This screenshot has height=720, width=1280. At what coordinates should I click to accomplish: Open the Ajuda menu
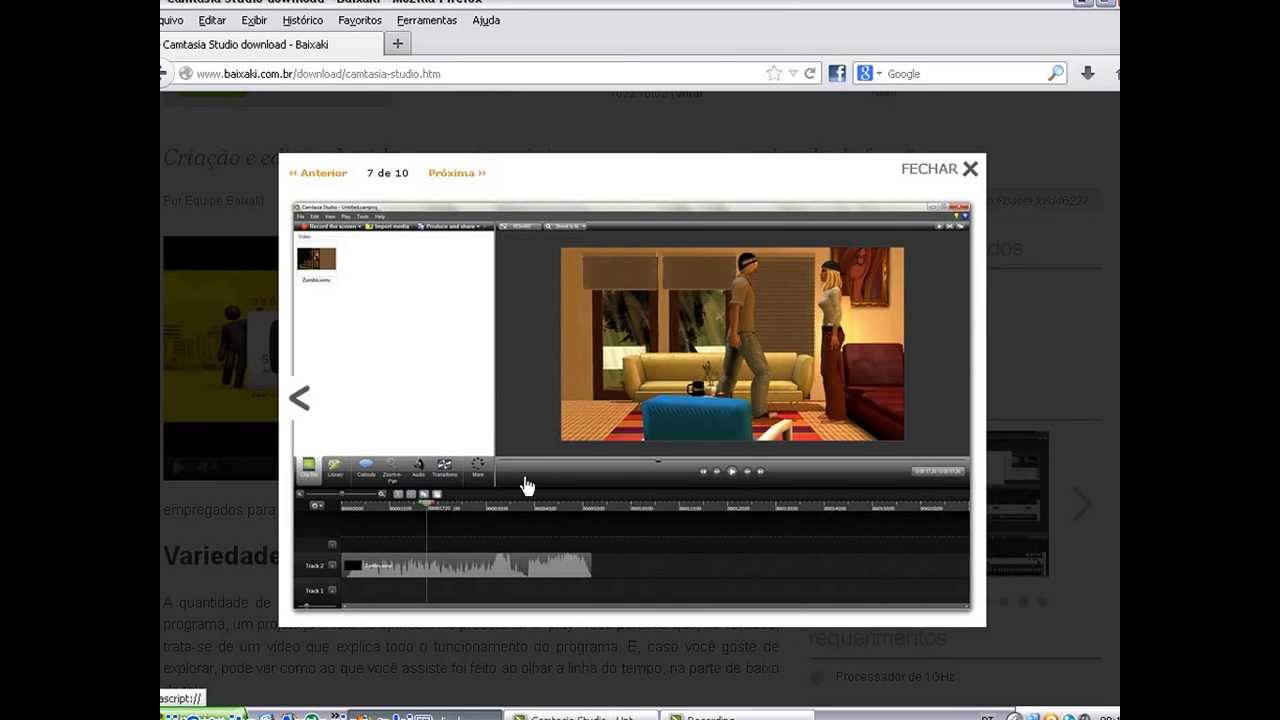tap(486, 20)
